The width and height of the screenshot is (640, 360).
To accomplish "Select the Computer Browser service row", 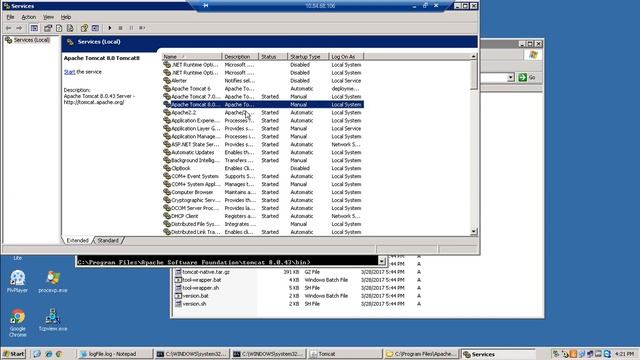I will pos(263,192).
